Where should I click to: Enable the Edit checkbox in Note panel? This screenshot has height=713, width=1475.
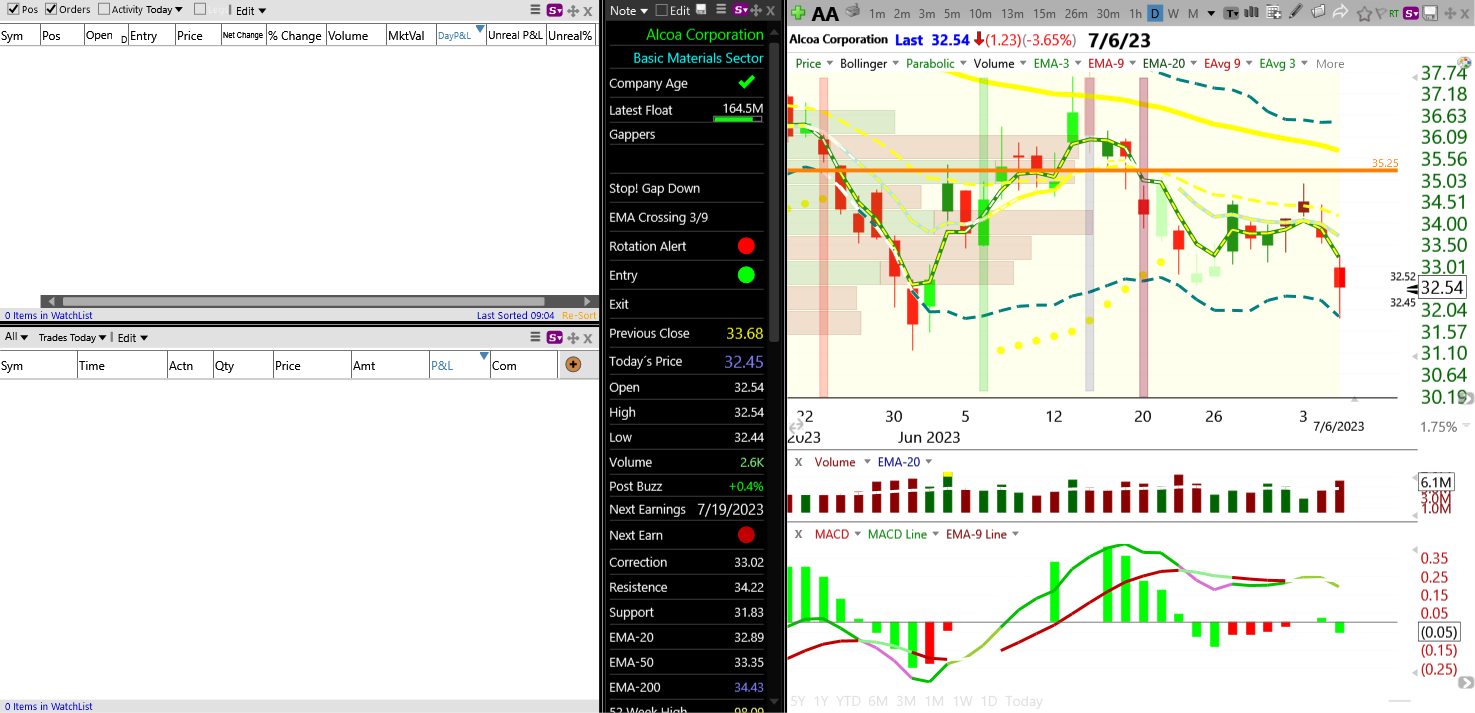tap(661, 10)
